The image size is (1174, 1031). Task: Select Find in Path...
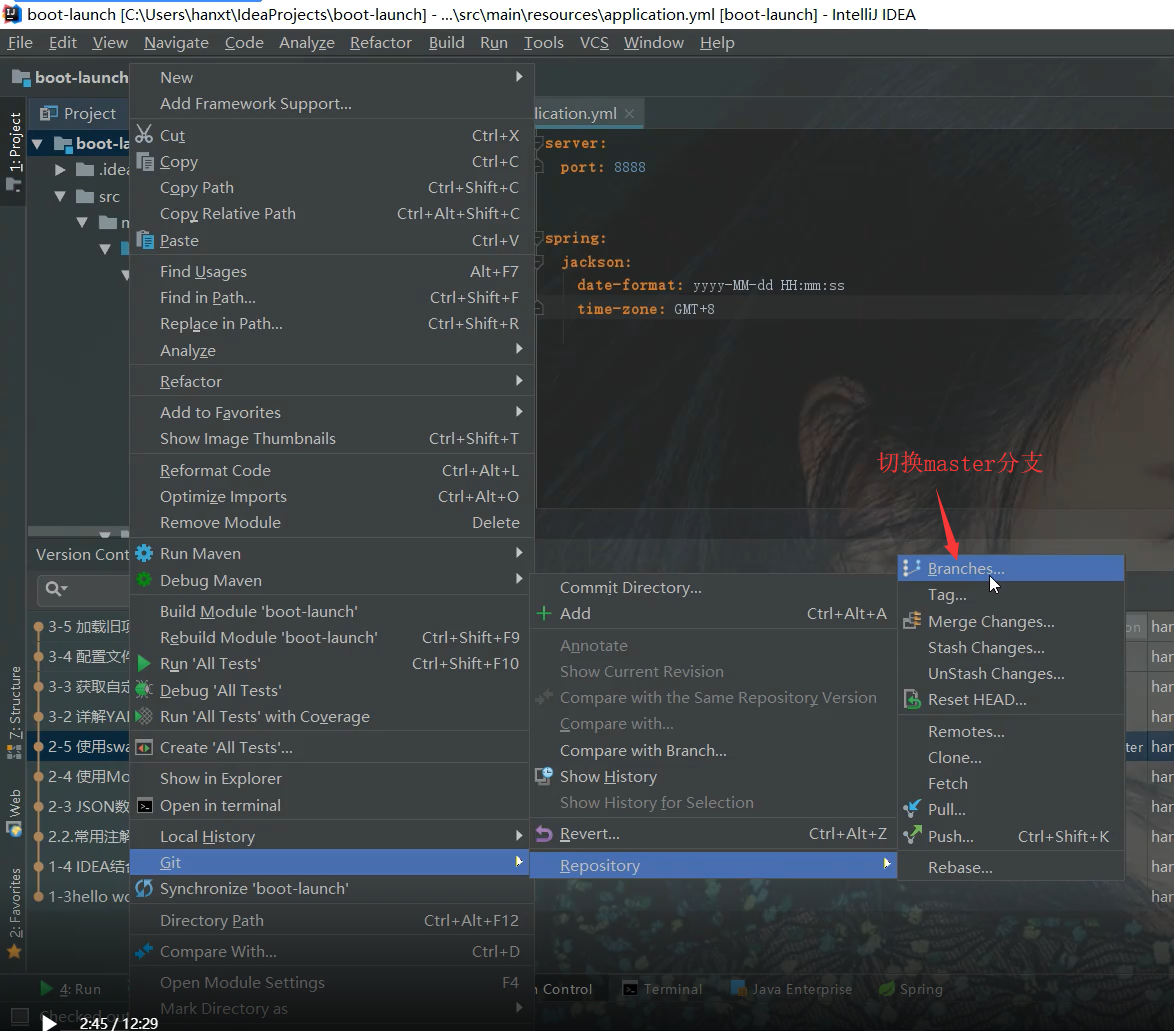click(332, 297)
